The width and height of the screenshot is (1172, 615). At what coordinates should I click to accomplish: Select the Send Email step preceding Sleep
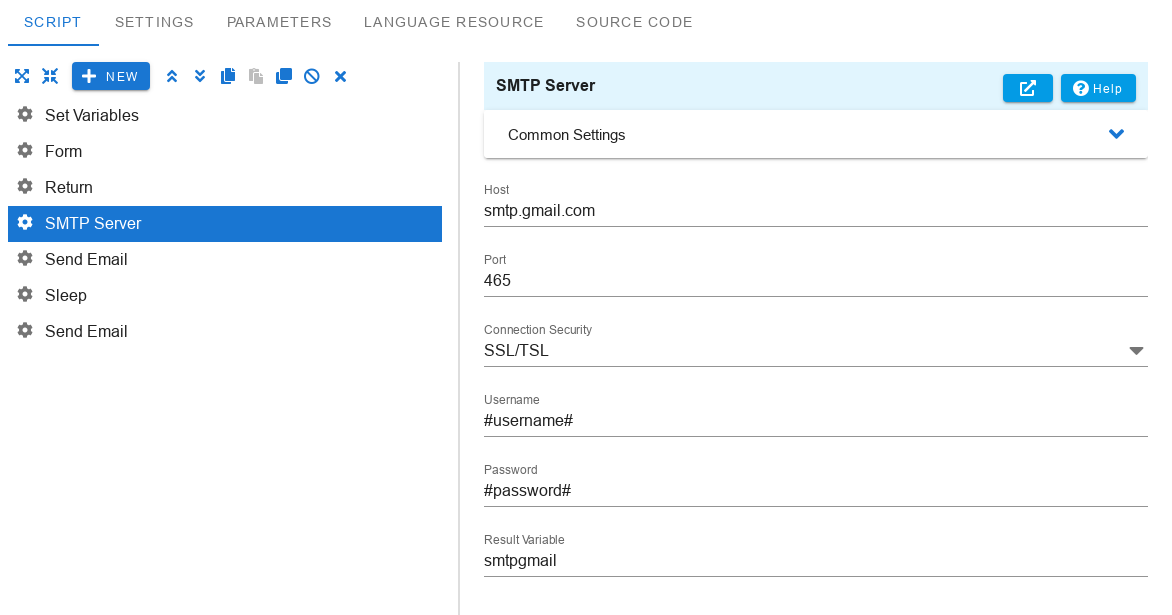tap(225, 259)
